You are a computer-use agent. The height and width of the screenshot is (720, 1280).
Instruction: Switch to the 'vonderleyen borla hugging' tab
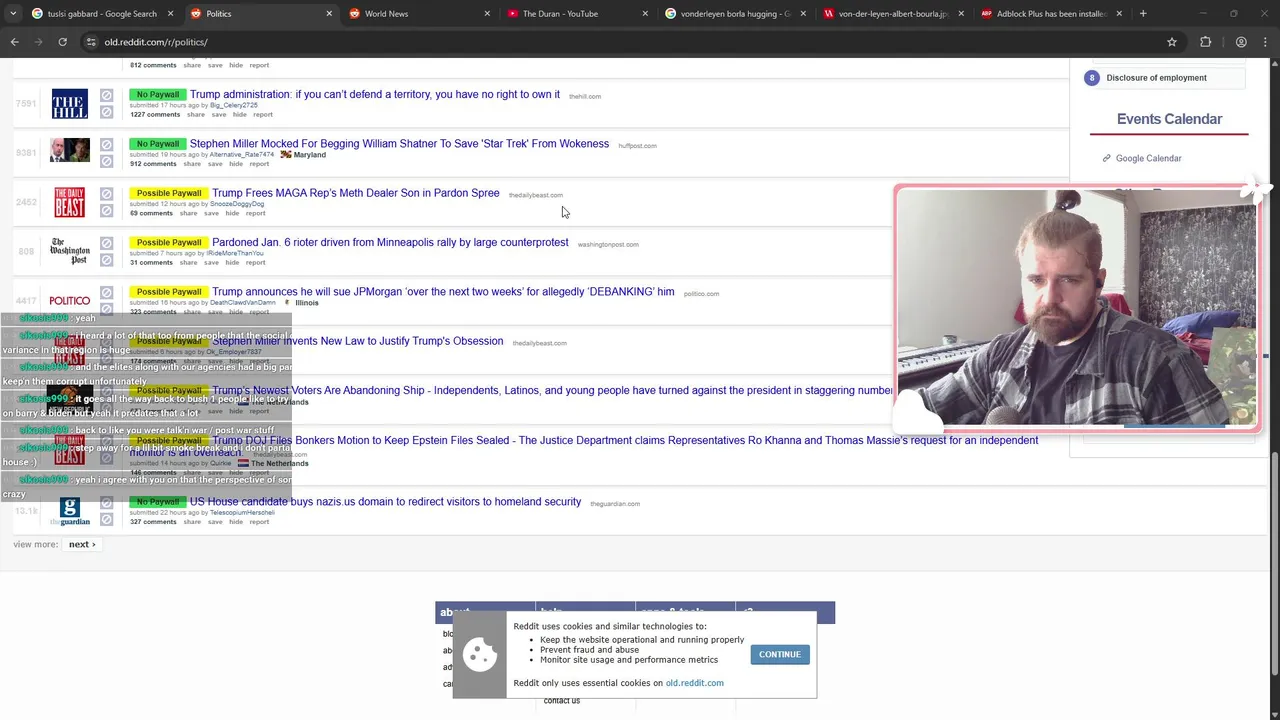click(x=735, y=14)
